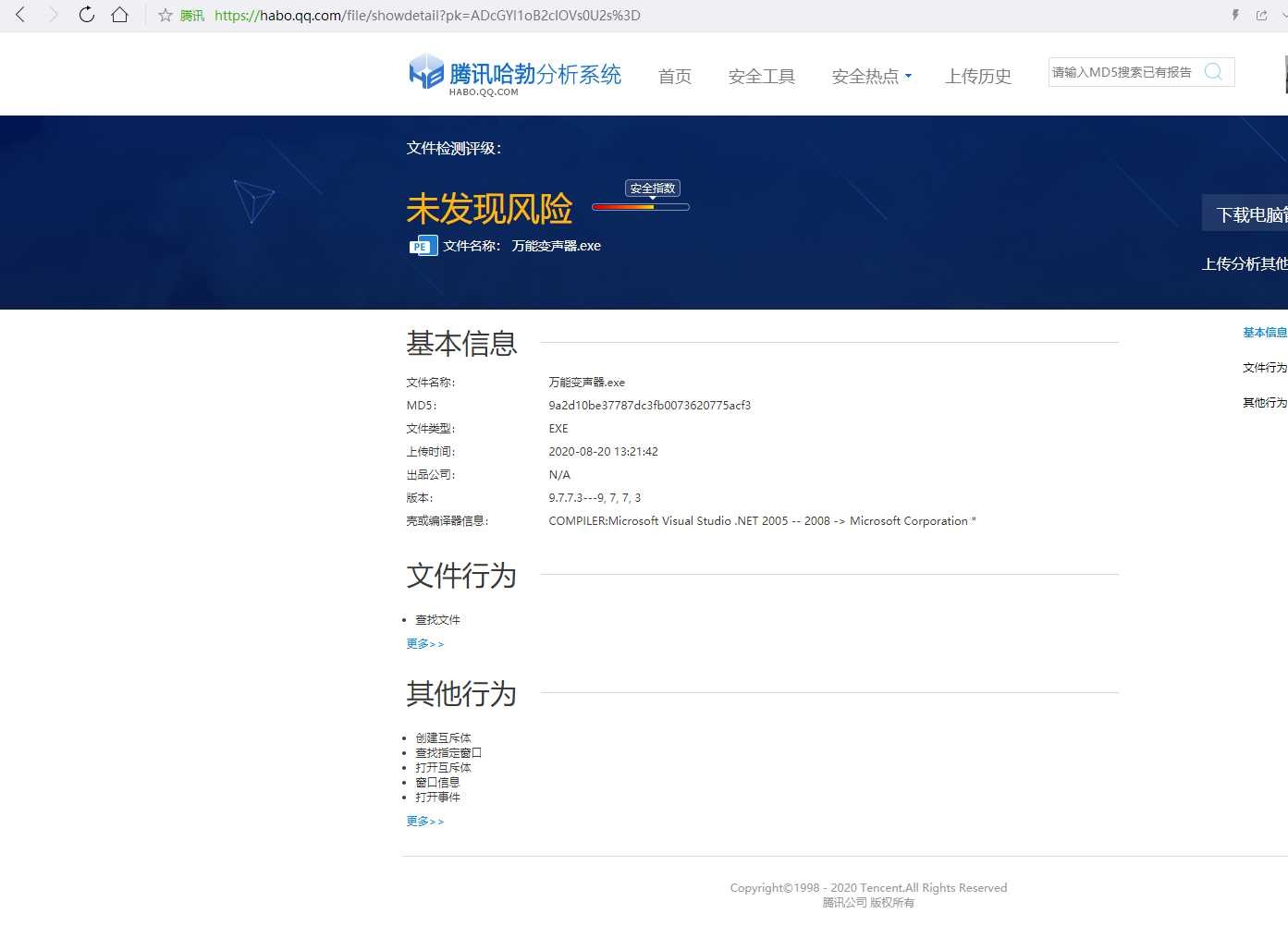Click the MD5 hash value text
This screenshot has height=926, width=1288.
coord(650,406)
